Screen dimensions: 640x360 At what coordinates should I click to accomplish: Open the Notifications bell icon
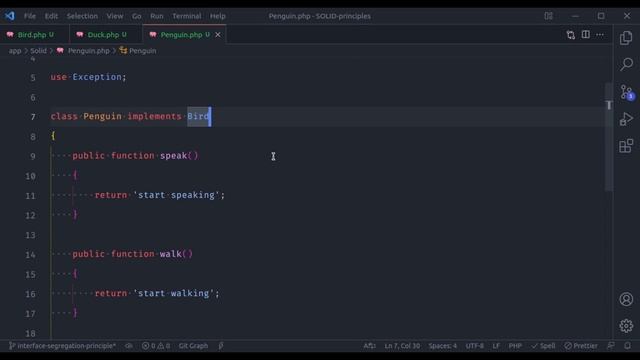pos(627,346)
